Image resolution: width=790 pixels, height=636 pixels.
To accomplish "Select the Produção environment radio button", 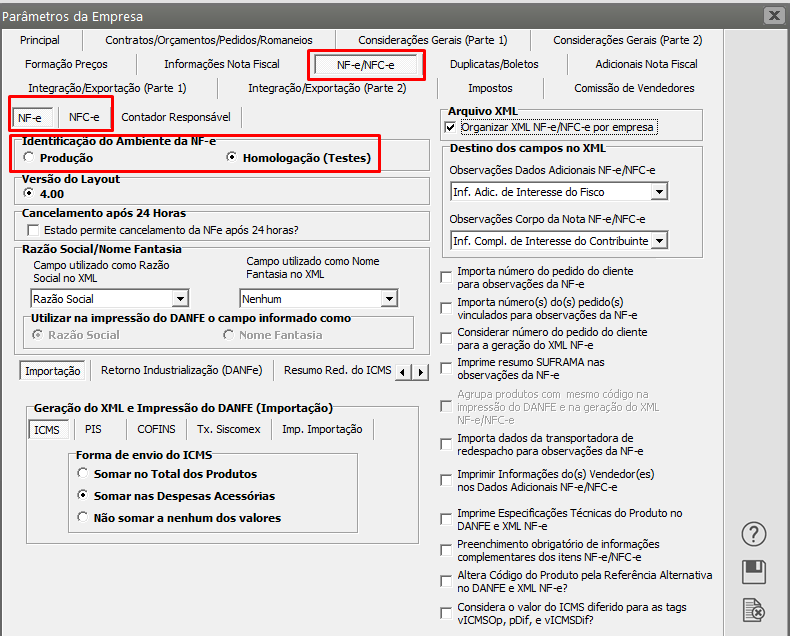I will click(29, 157).
